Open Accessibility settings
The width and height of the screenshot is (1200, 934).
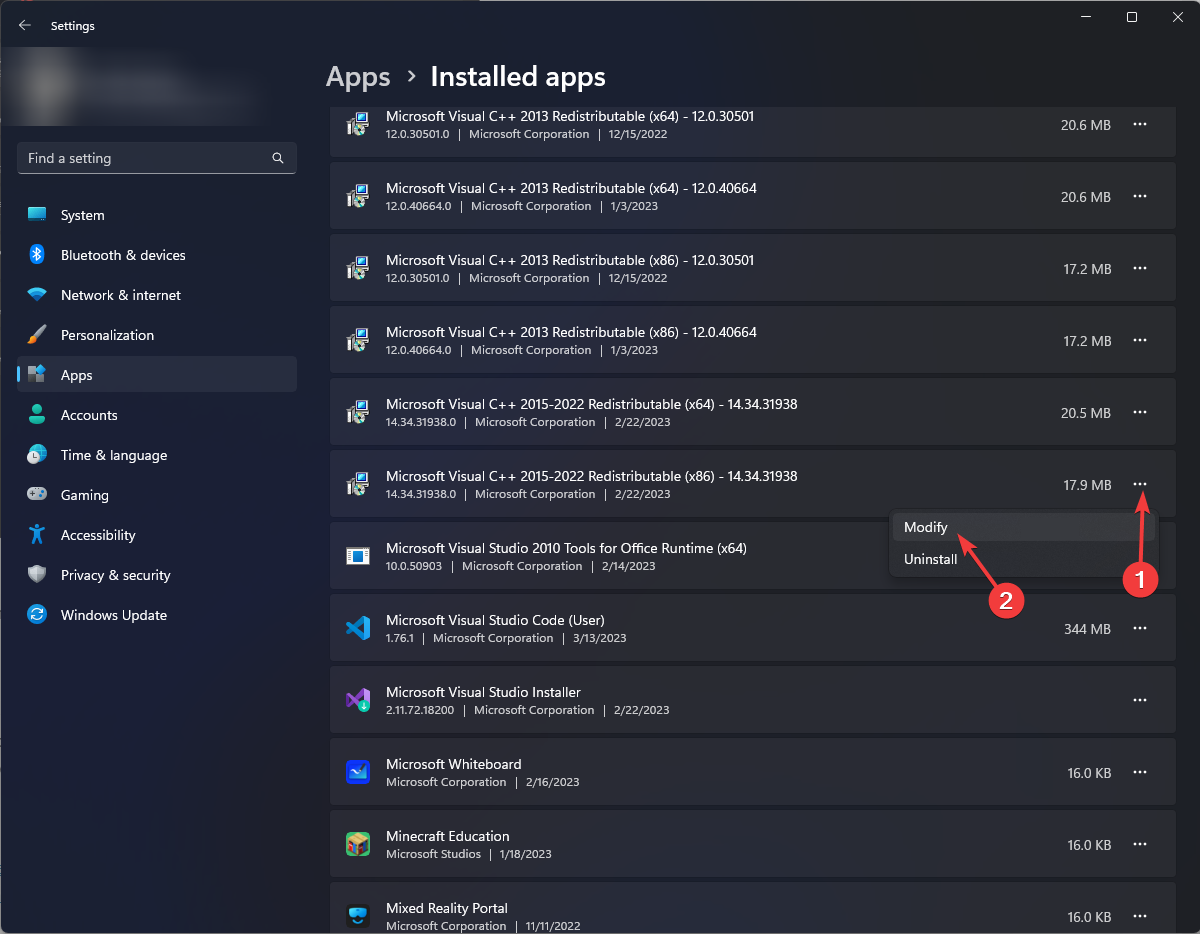(157, 535)
